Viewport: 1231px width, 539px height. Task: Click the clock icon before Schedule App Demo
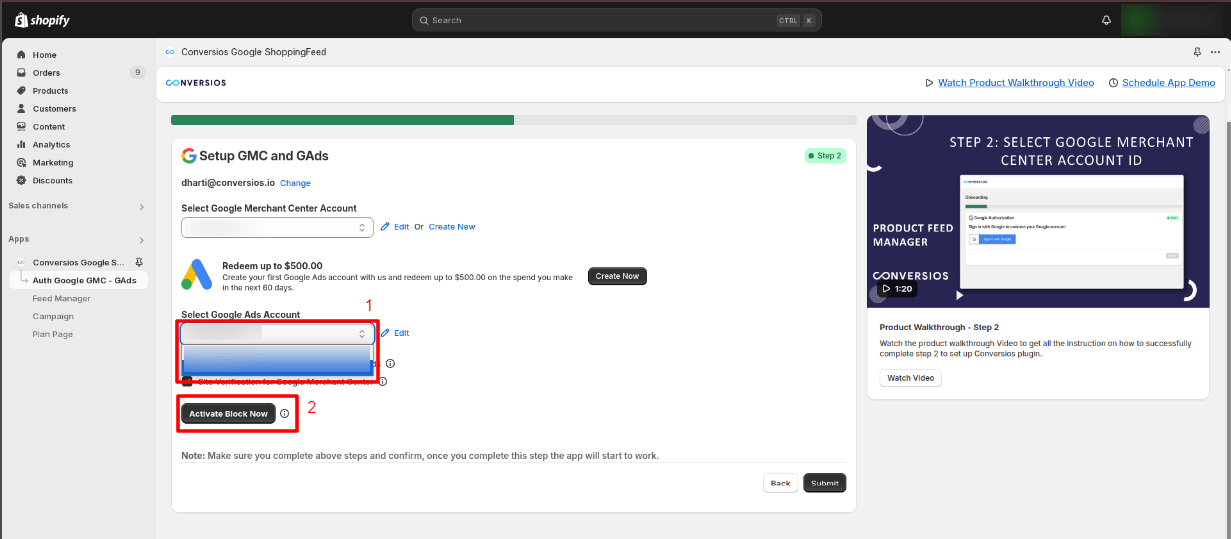pos(1114,83)
